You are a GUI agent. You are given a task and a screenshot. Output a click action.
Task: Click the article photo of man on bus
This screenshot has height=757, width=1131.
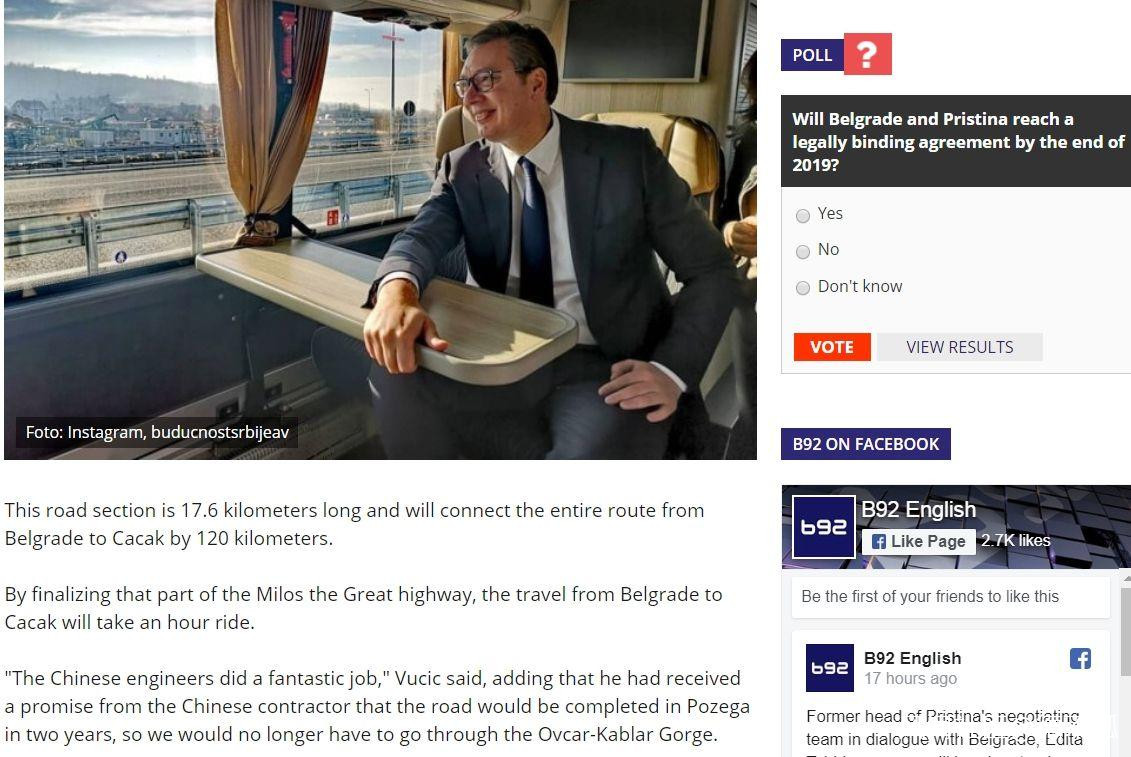(x=380, y=229)
